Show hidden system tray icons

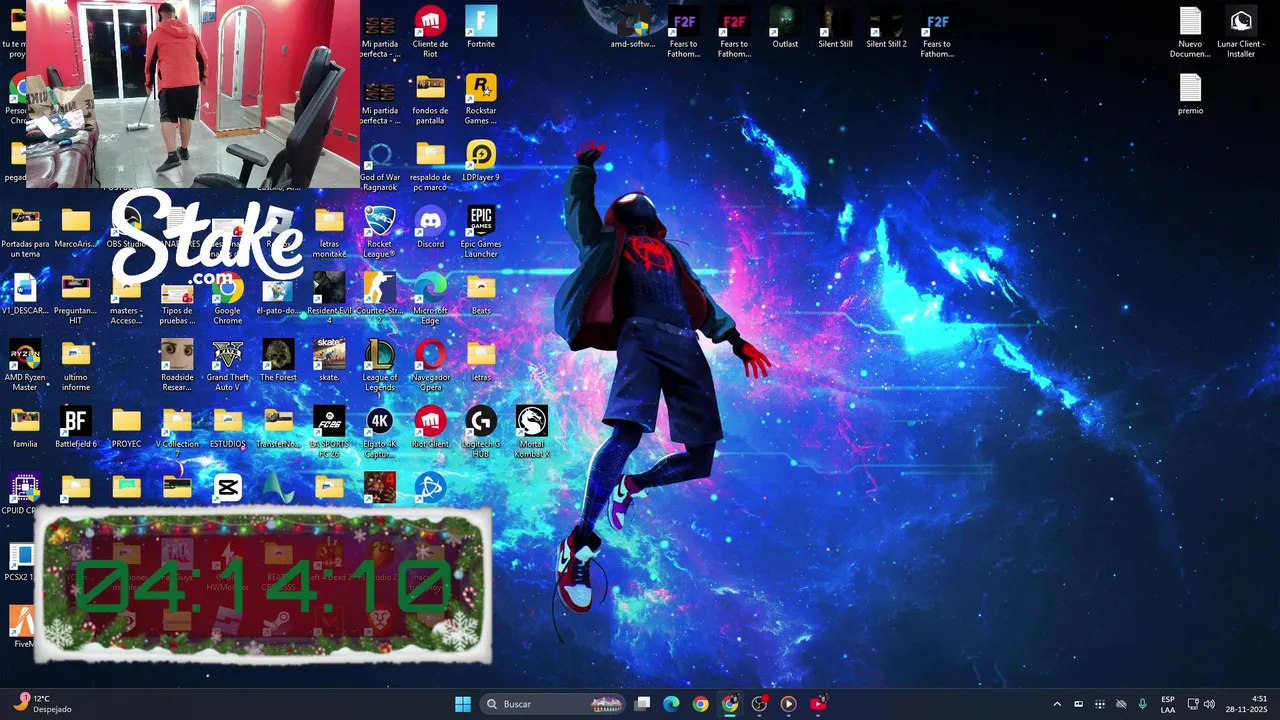coord(1057,704)
